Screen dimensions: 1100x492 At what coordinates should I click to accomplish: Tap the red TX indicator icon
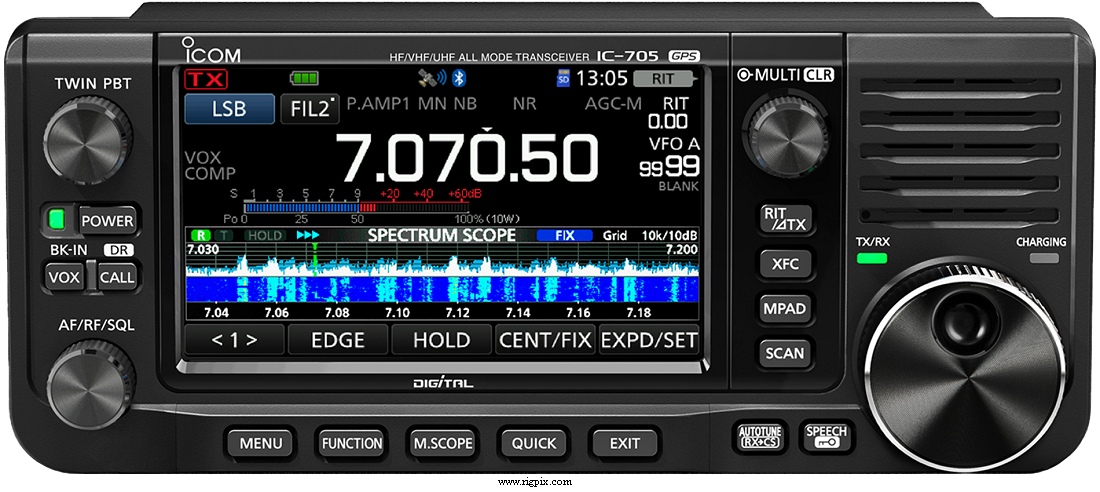[x=206, y=79]
